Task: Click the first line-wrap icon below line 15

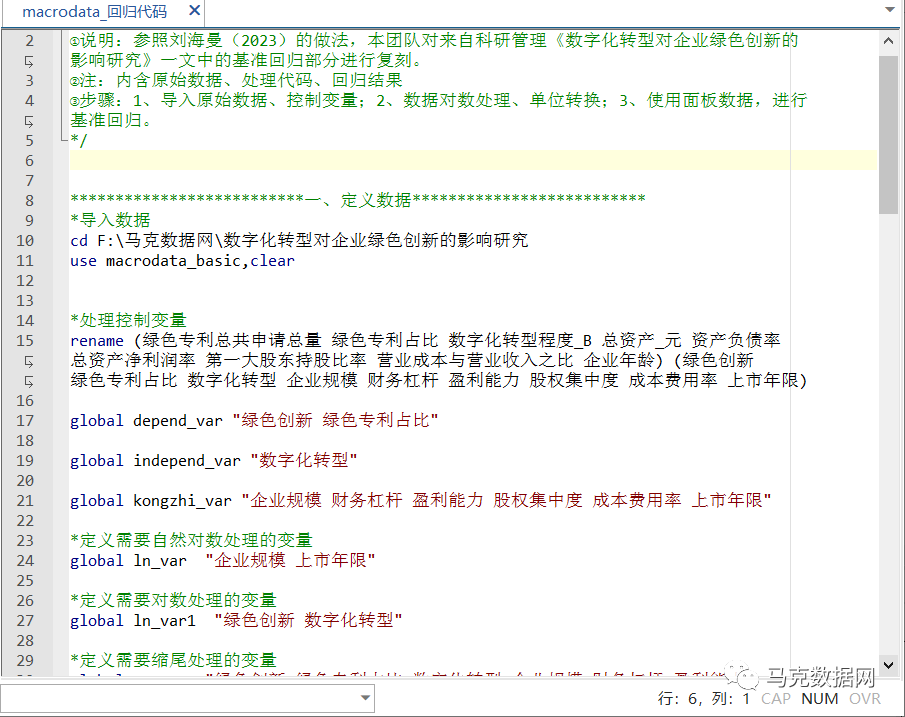Action: pos(29,361)
